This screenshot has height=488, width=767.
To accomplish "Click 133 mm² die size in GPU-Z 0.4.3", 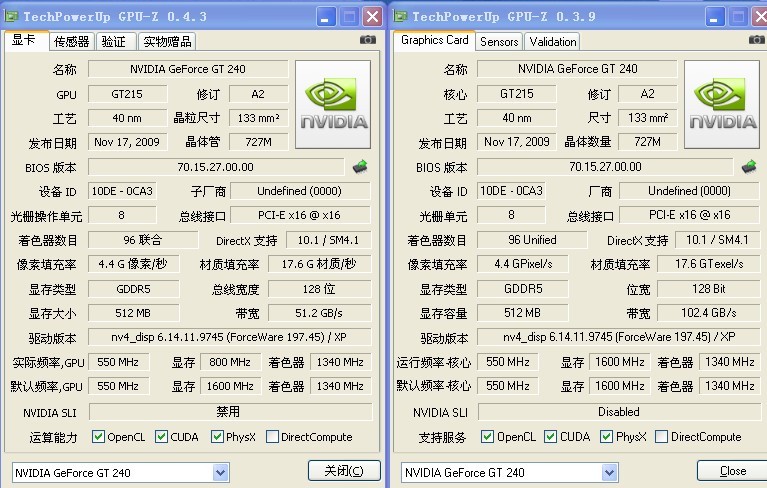I will coord(259,118).
